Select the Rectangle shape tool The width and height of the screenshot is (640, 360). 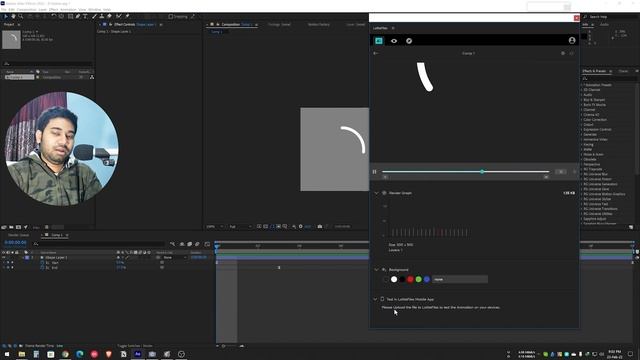tap(70, 16)
